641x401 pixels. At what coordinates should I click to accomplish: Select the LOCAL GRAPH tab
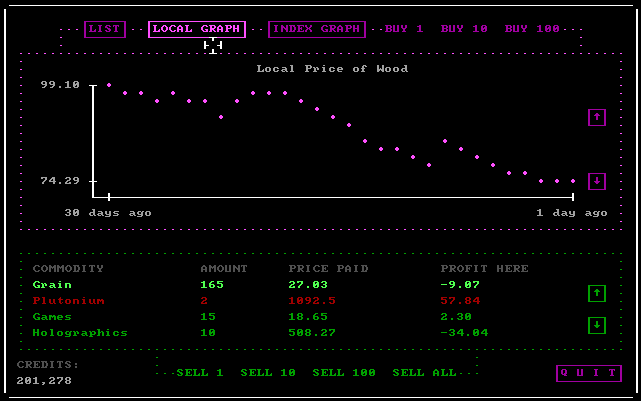tap(196, 29)
